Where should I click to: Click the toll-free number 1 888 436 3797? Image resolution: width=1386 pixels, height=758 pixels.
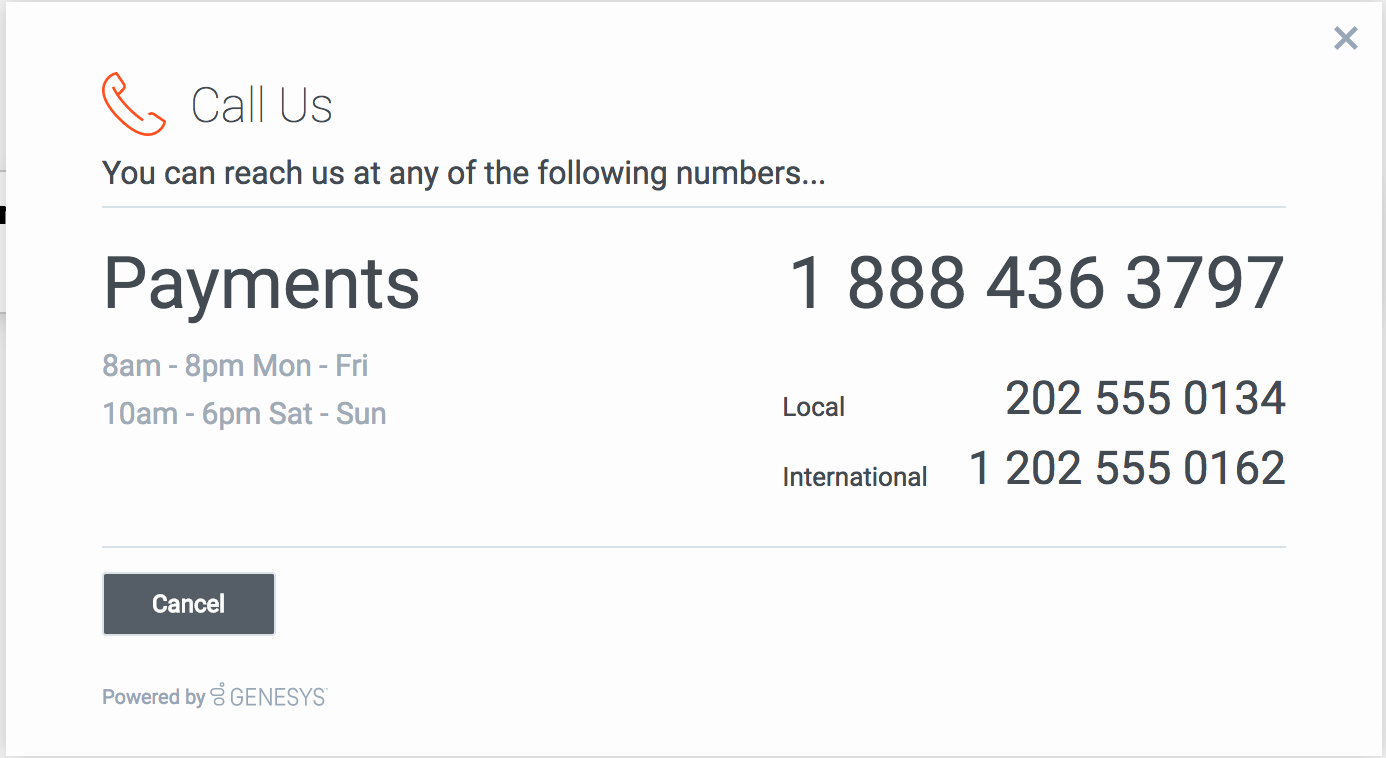click(1036, 283)
